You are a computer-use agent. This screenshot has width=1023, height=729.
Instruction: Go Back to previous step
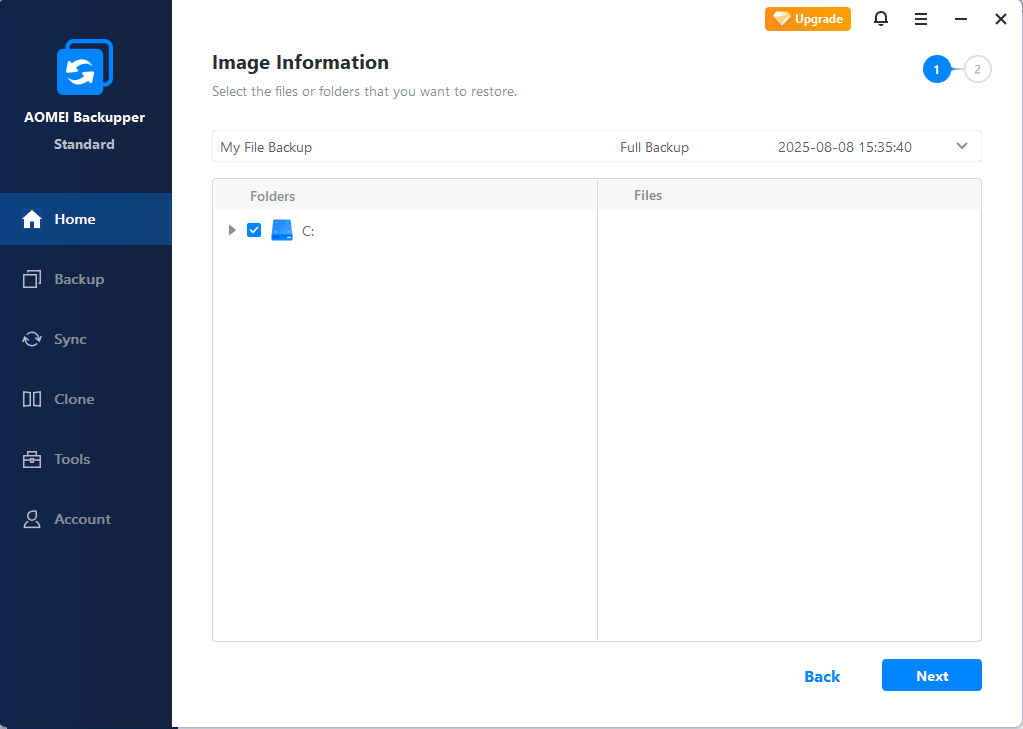[822, 676]
